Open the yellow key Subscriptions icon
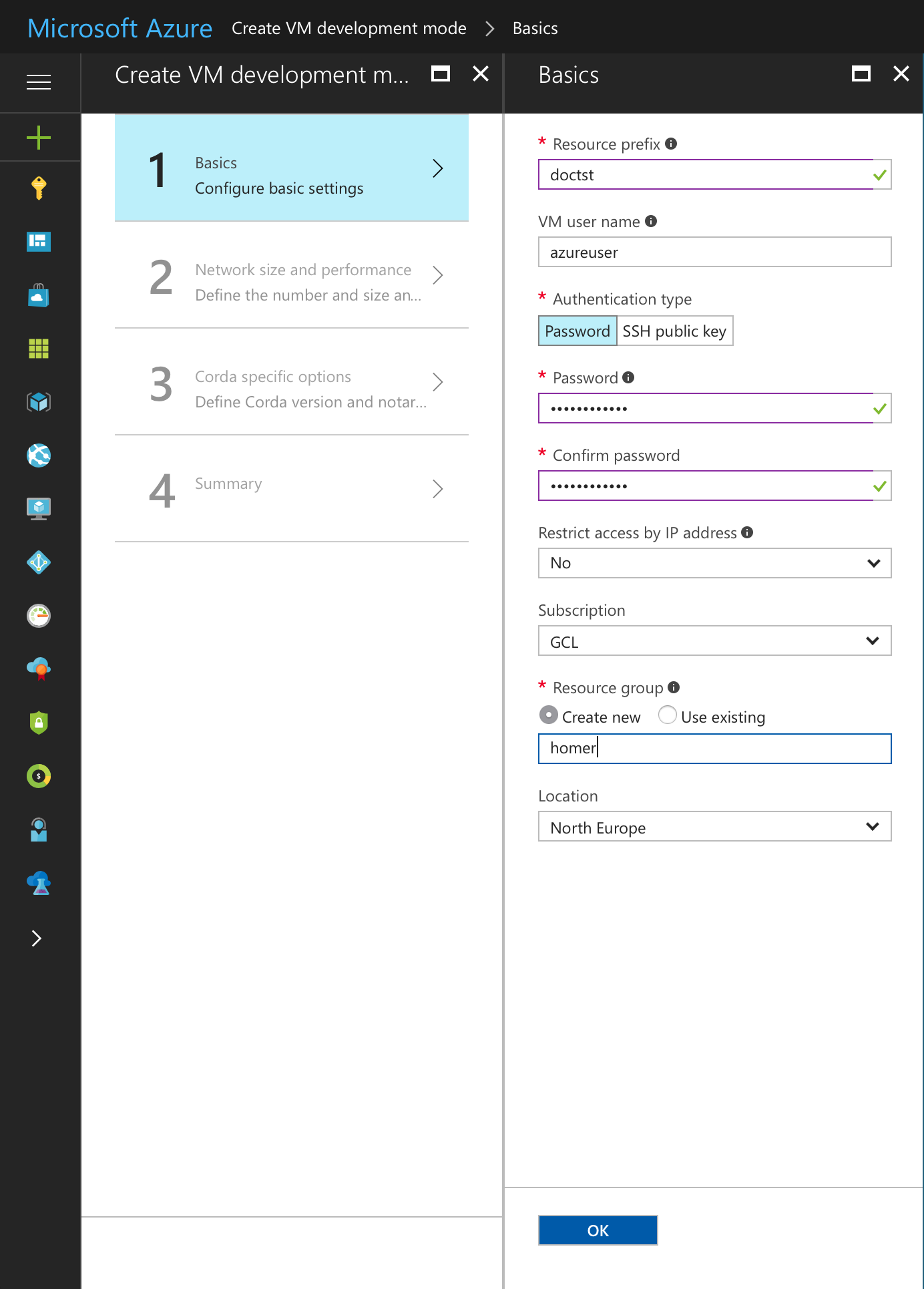 (x=39, y=188)
